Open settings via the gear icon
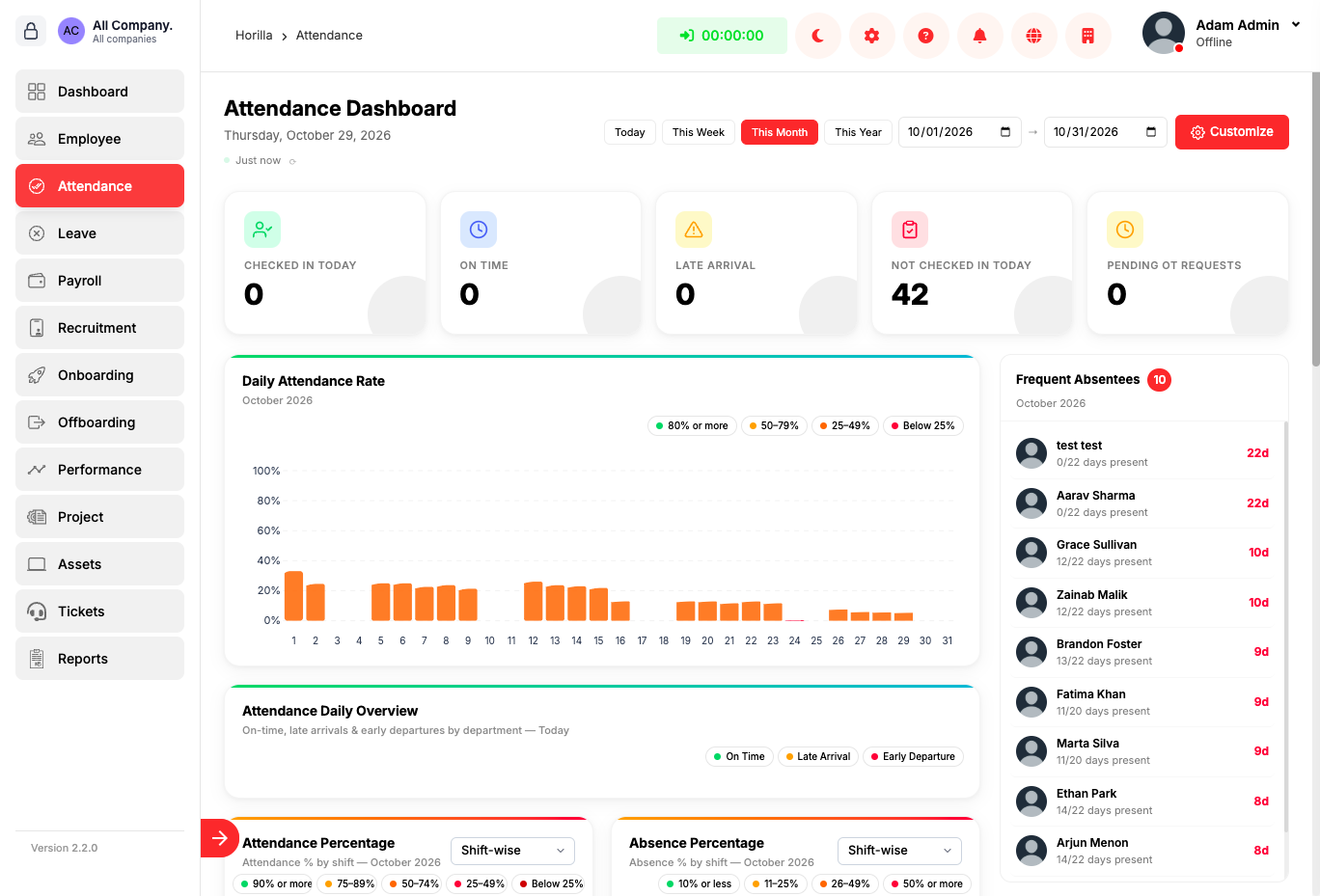Image resolution: width=1320 pixels, height=896 pixels. coord(872,36)
